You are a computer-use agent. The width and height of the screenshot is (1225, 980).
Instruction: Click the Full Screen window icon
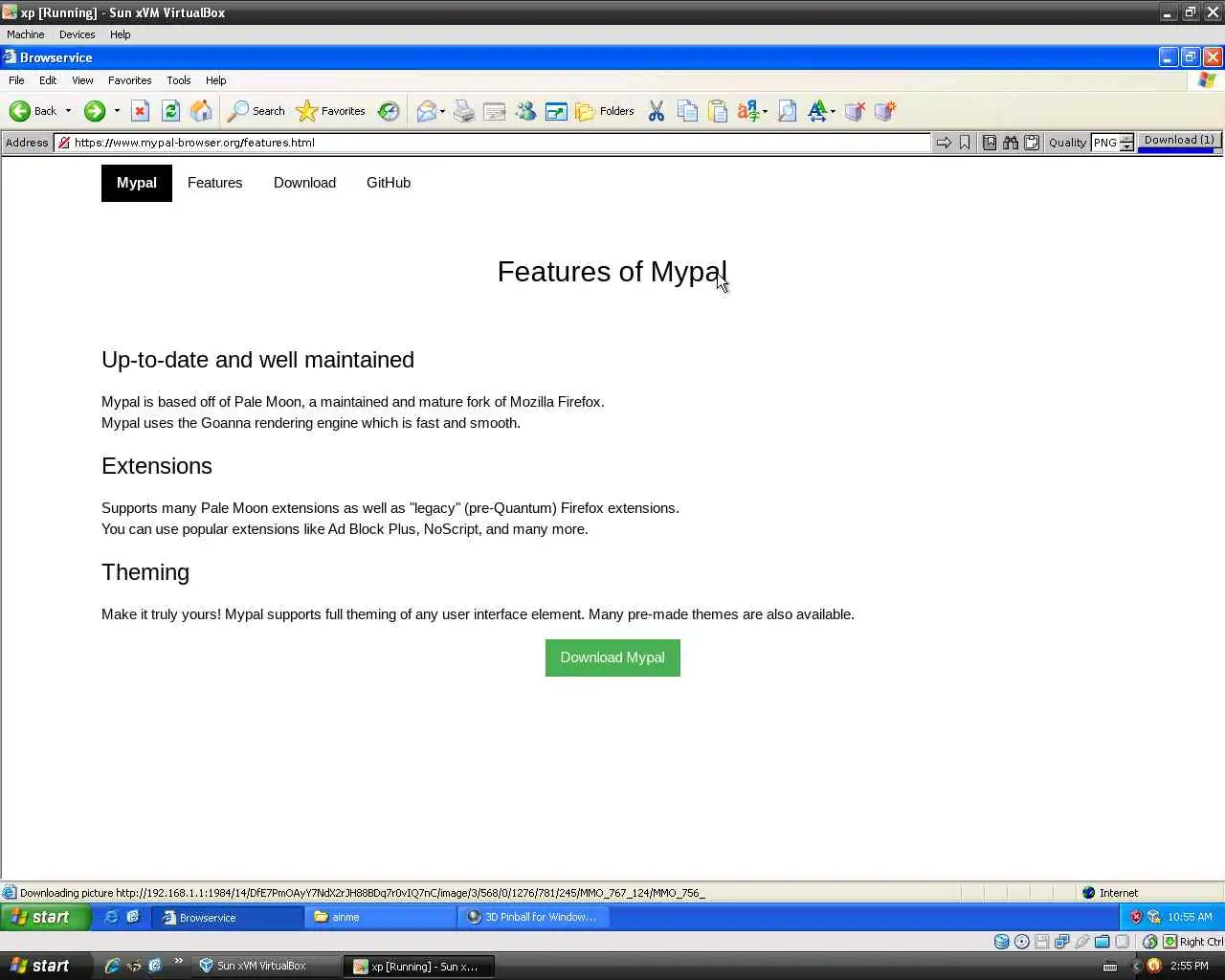point(556,111)
